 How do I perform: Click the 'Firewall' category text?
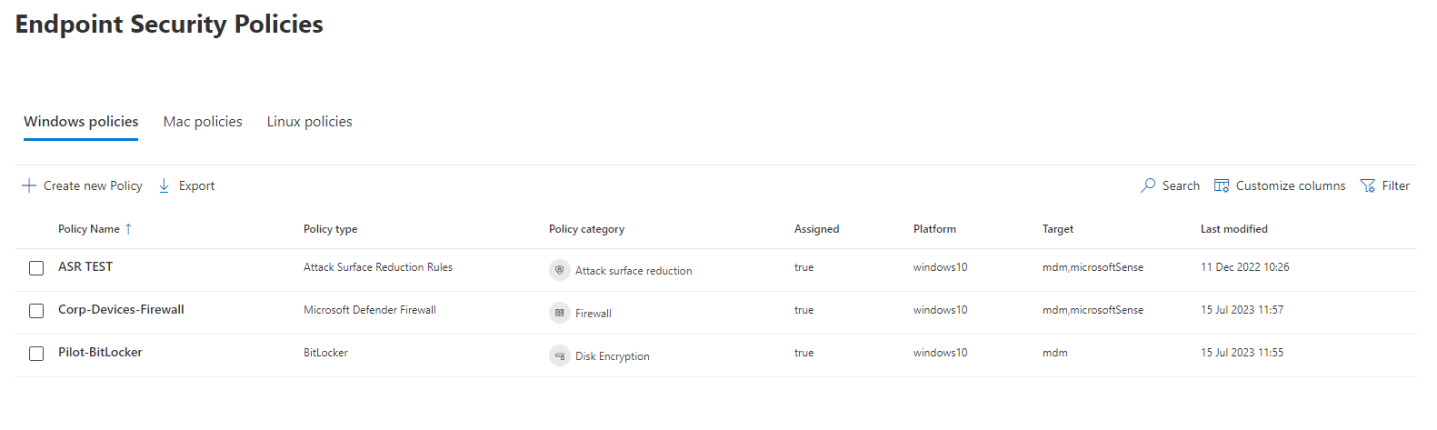[x=594, y=314]
